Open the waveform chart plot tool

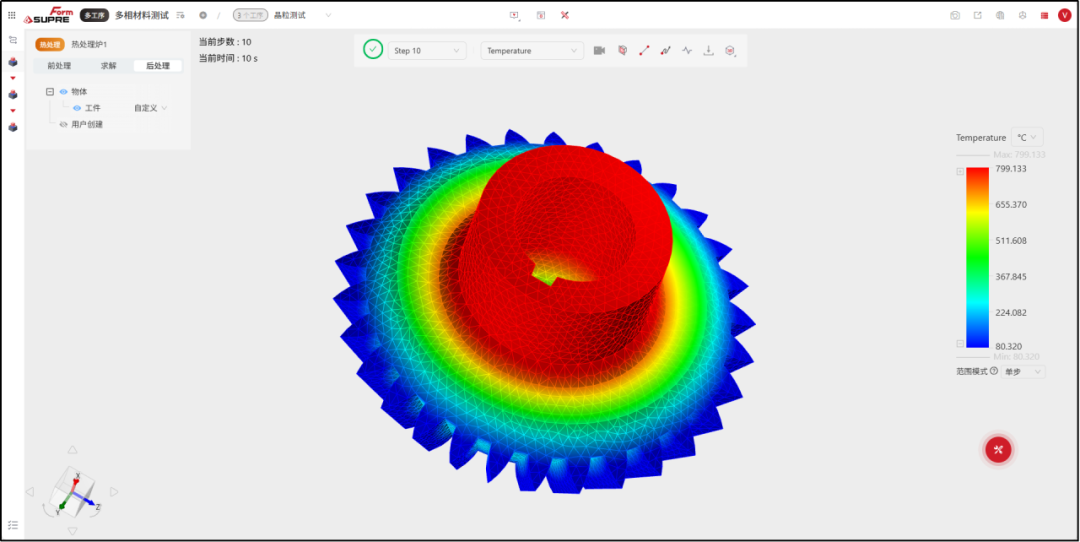click(x=687, y=50)
